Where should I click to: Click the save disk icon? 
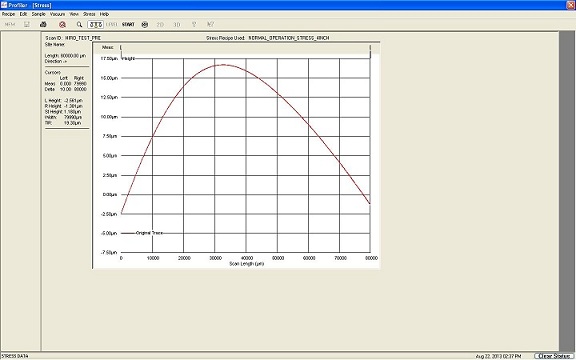pos(27,25)
